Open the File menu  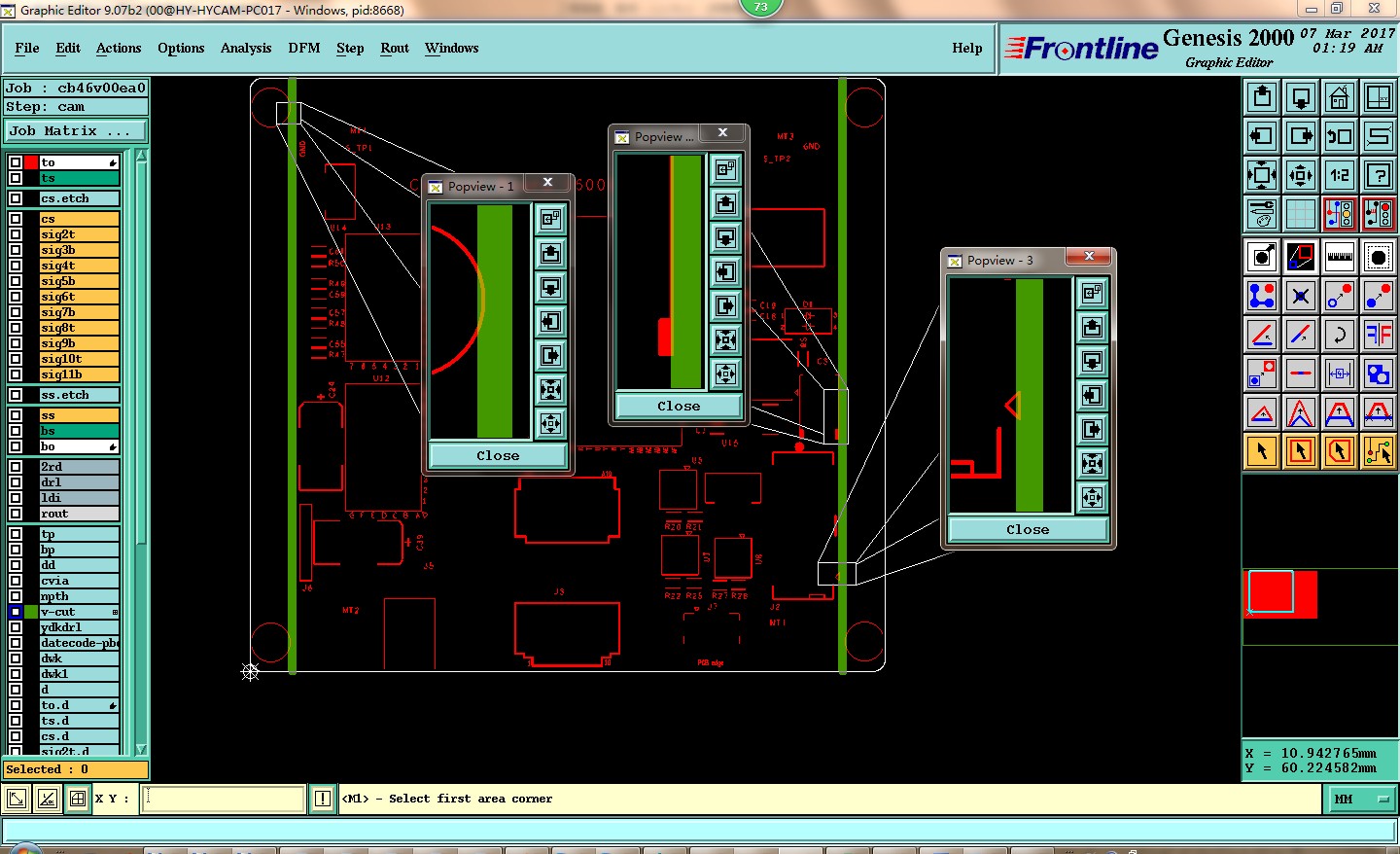27,48
